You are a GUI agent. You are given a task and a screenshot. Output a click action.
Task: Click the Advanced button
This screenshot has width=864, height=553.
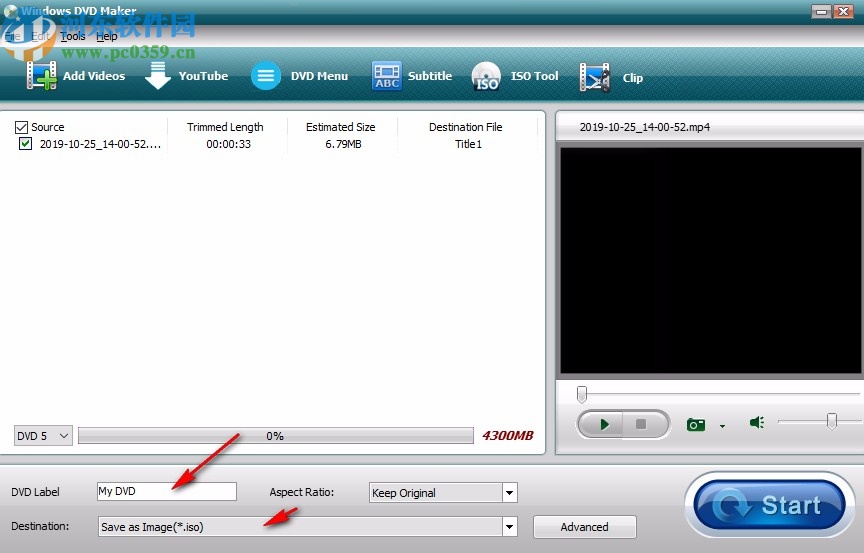tap(585, 527)
